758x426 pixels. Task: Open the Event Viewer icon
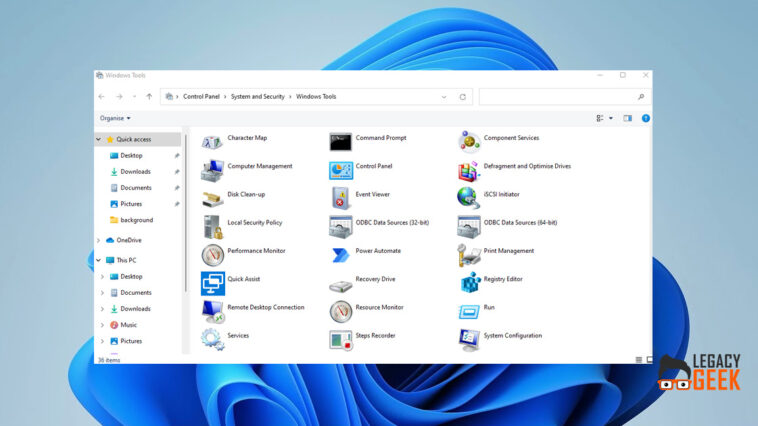(340, 199)
